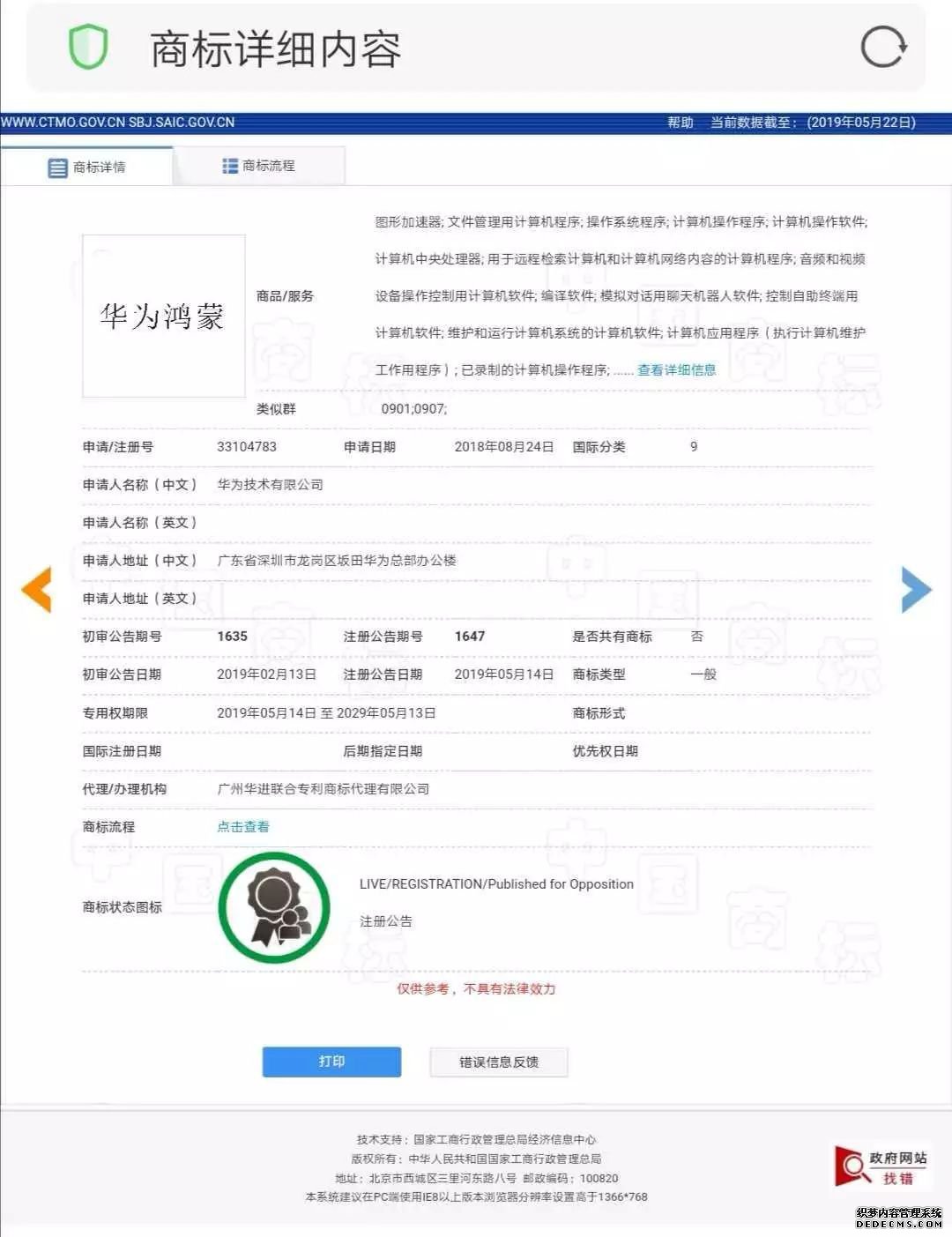Click the status text LIVE/REGISTRATION/Published for Opposition
The width and height of the screenshot is (952, 1237).
496,884
